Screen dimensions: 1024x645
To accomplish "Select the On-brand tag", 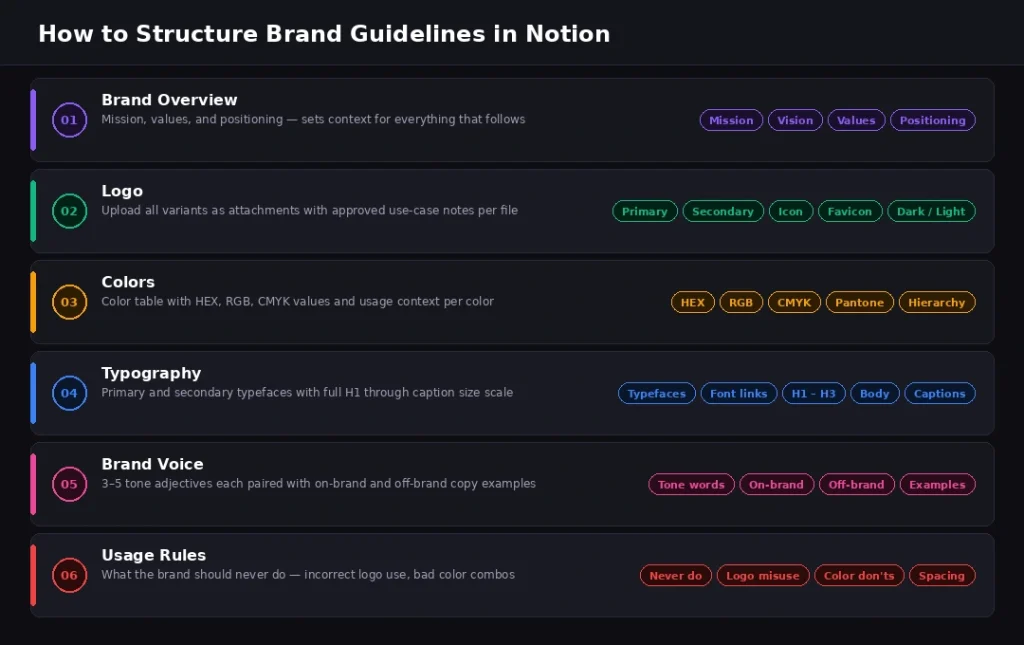I will [x=776, y=484].
